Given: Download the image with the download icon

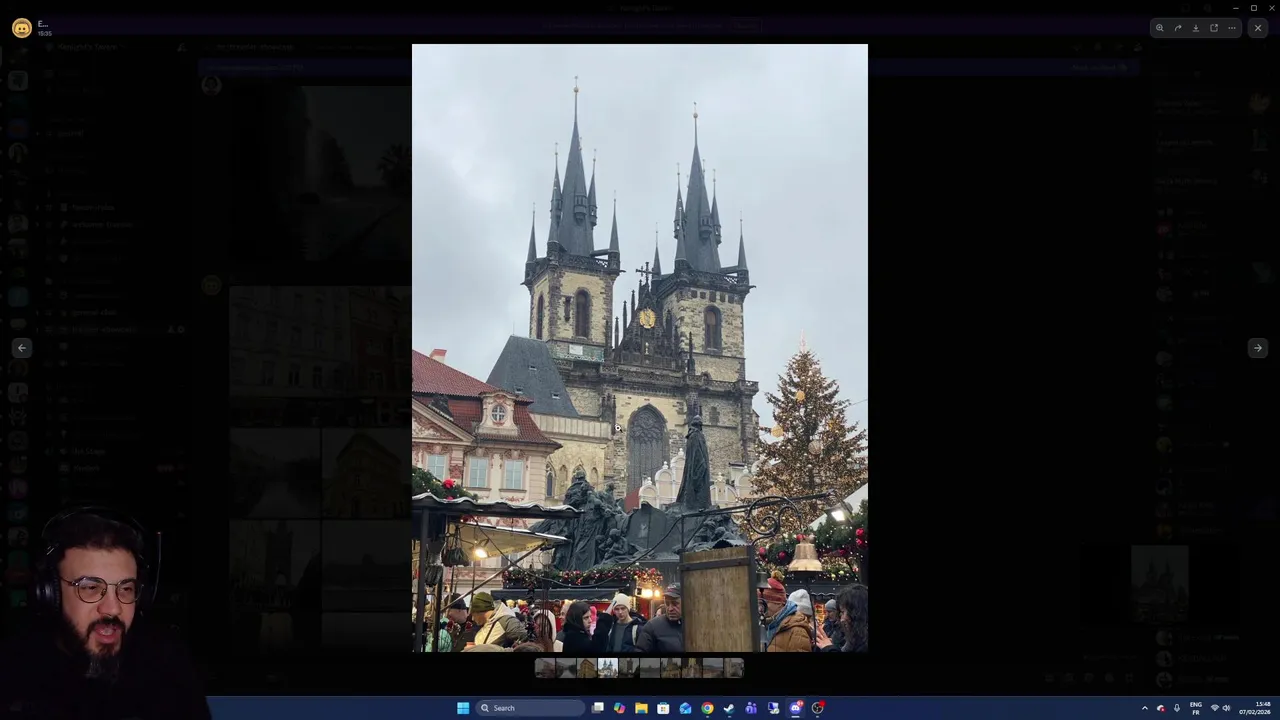Looking at the screenshot, I should (x=1196, y=28).
